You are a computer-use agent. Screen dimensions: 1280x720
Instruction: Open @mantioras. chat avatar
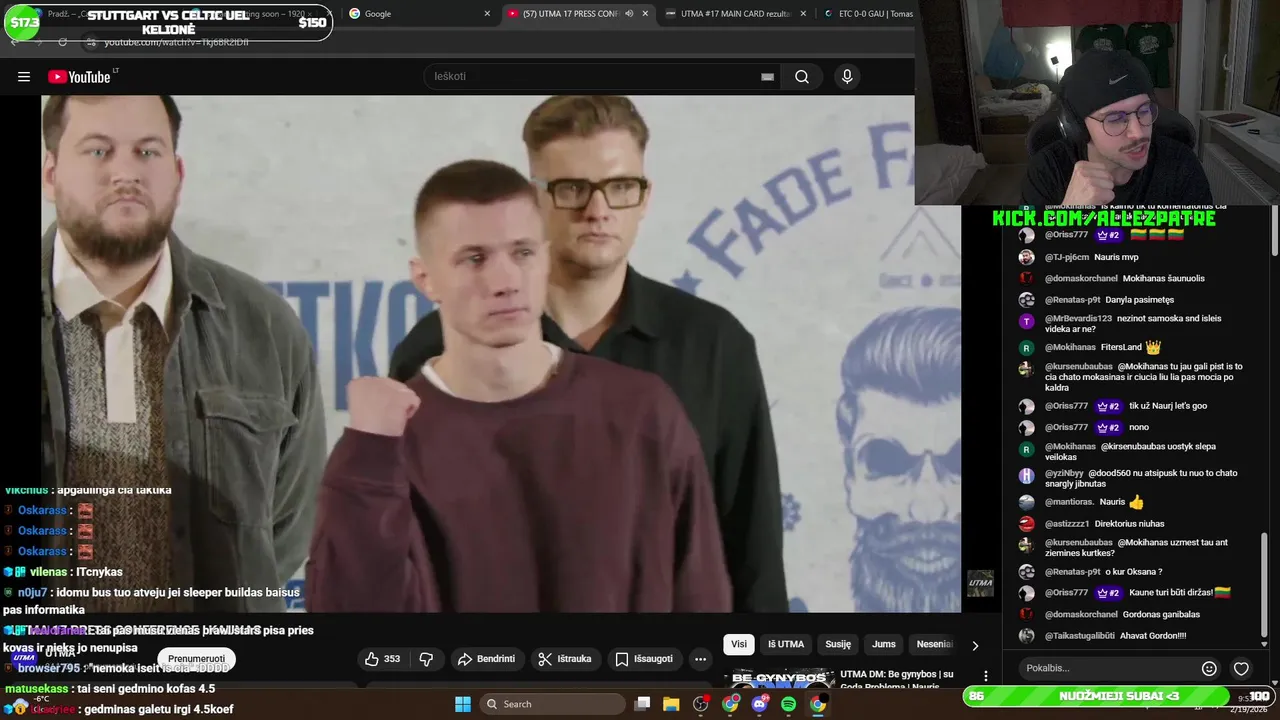[x=1026, y=502]
